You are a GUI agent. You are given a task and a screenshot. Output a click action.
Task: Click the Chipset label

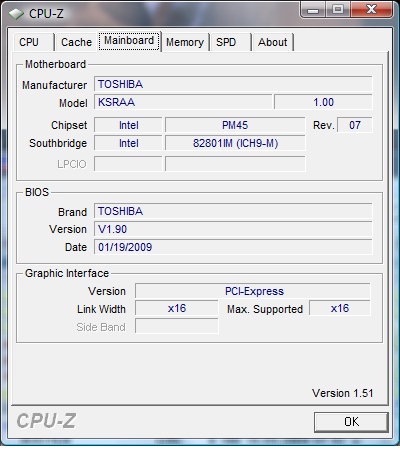click(x=69, y=125)
